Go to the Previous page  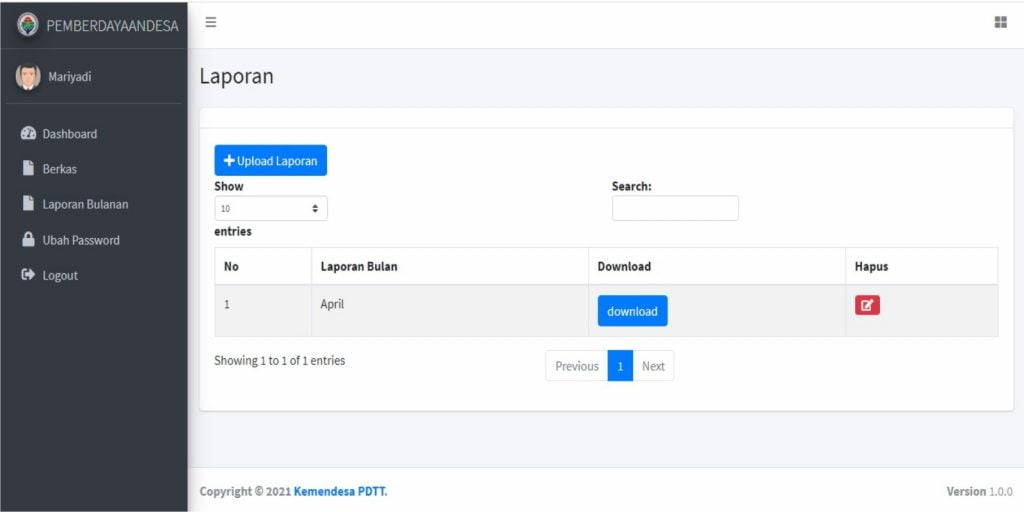(x=576, y=366)
